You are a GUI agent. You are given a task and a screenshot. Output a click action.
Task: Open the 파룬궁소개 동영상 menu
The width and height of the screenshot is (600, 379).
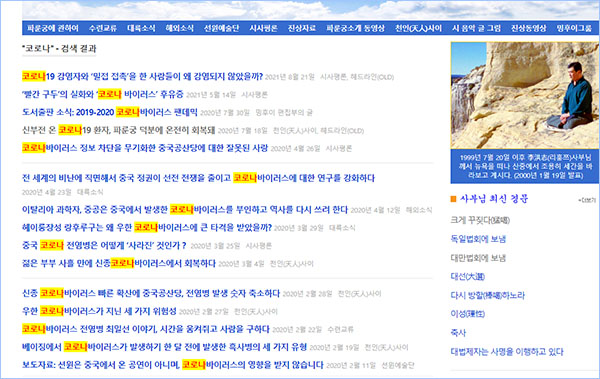[355, 28]
